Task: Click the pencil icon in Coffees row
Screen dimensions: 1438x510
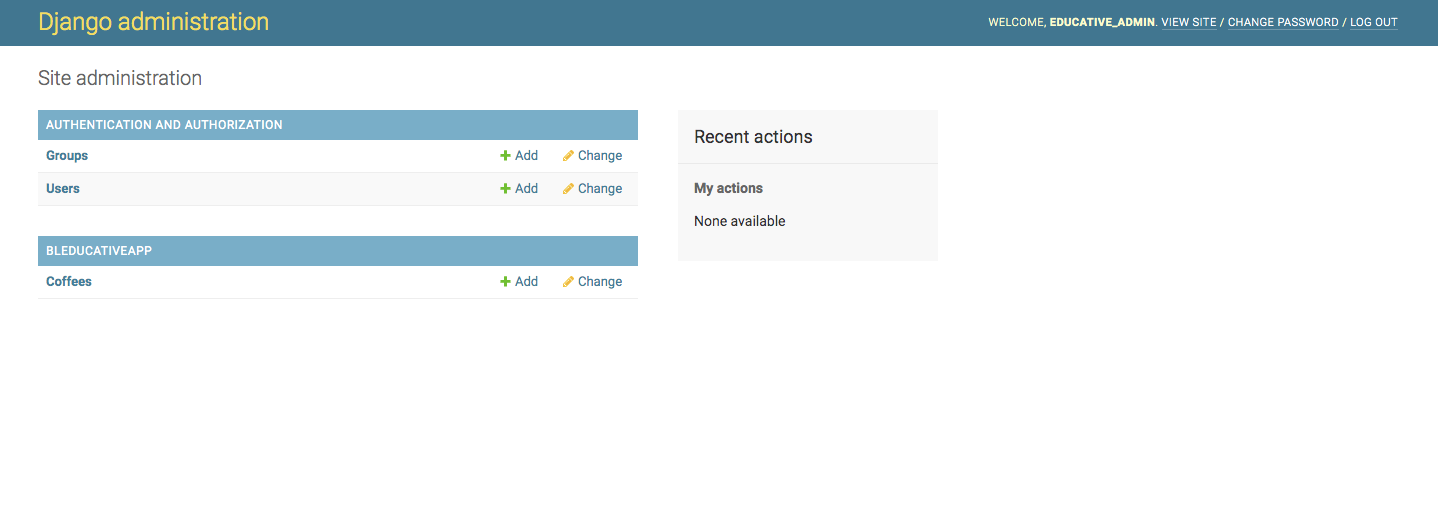Action: point(568,282)
